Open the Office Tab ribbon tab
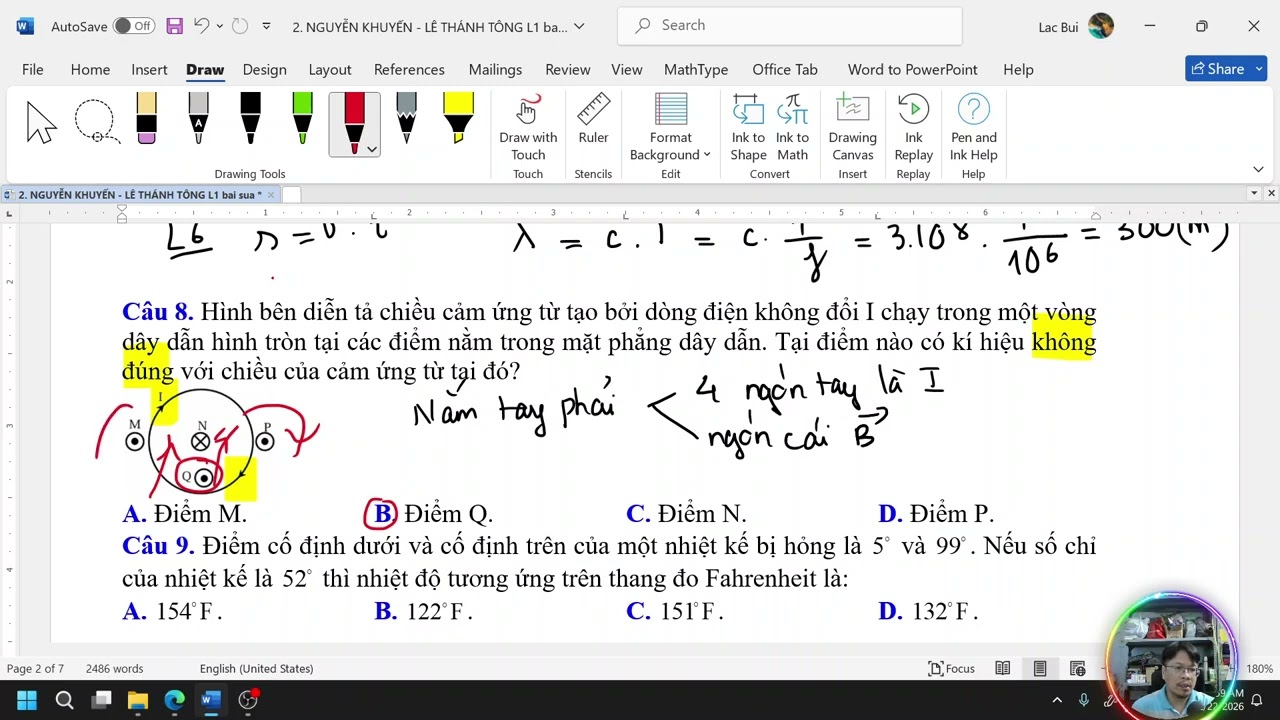The width and height of the screenshot is (1280, 720). [x=785, y=69]
